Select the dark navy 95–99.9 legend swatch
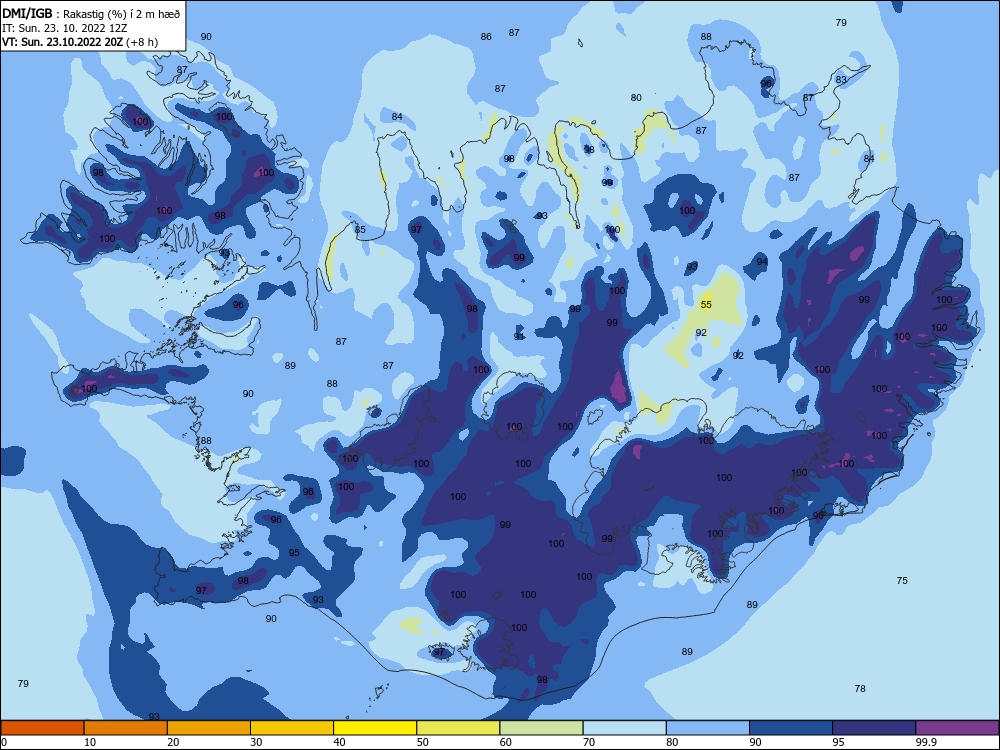The image size is (1000, 750). [x=874, y=728]
